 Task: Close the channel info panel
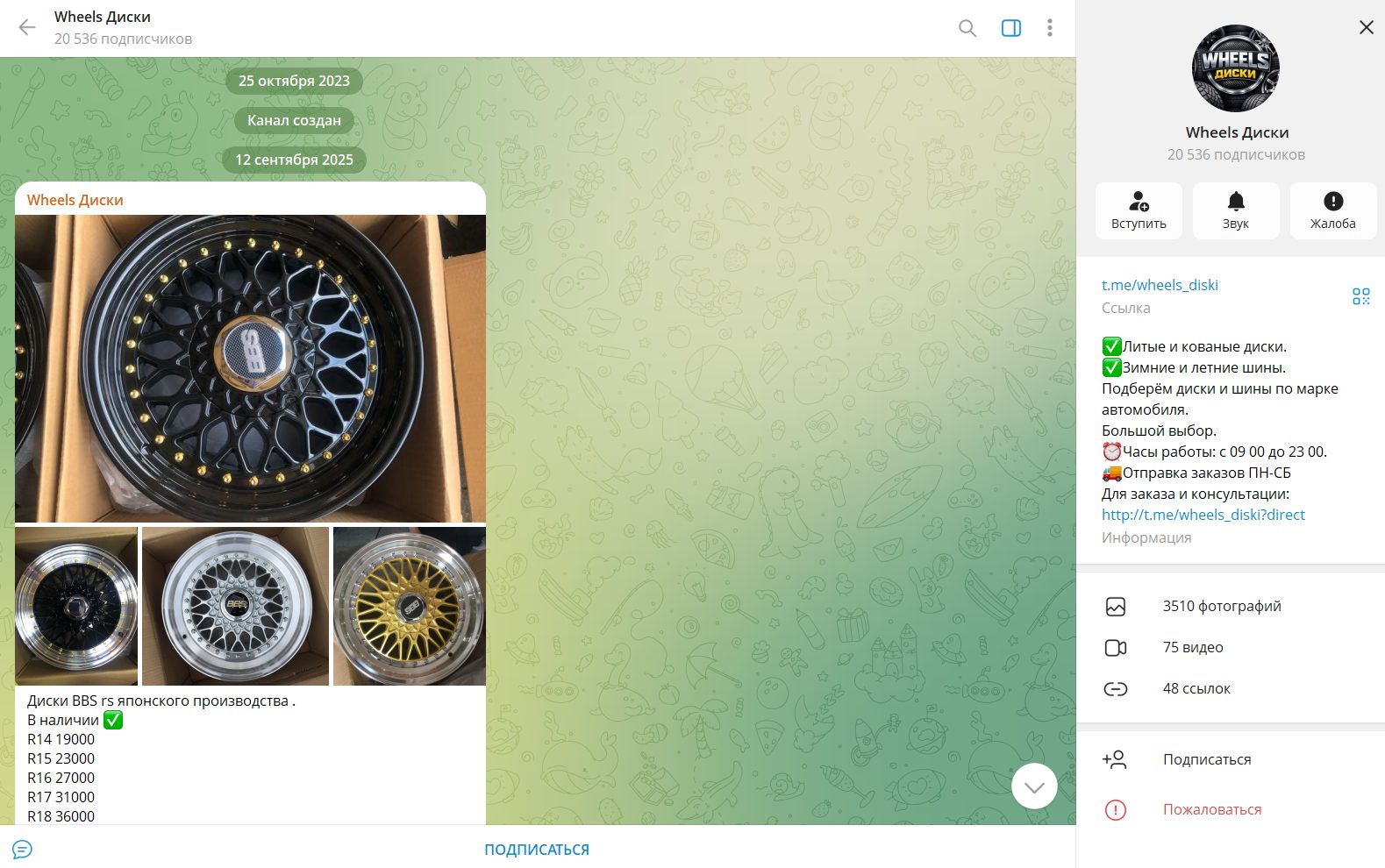pos(1366,27)
